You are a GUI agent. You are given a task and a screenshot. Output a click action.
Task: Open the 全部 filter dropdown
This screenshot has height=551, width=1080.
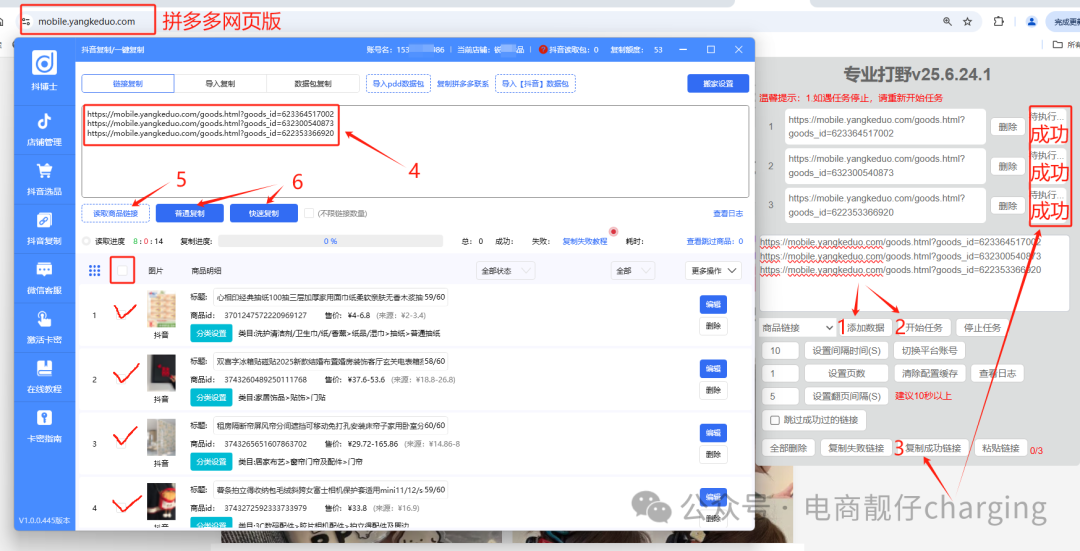(632, 271)
